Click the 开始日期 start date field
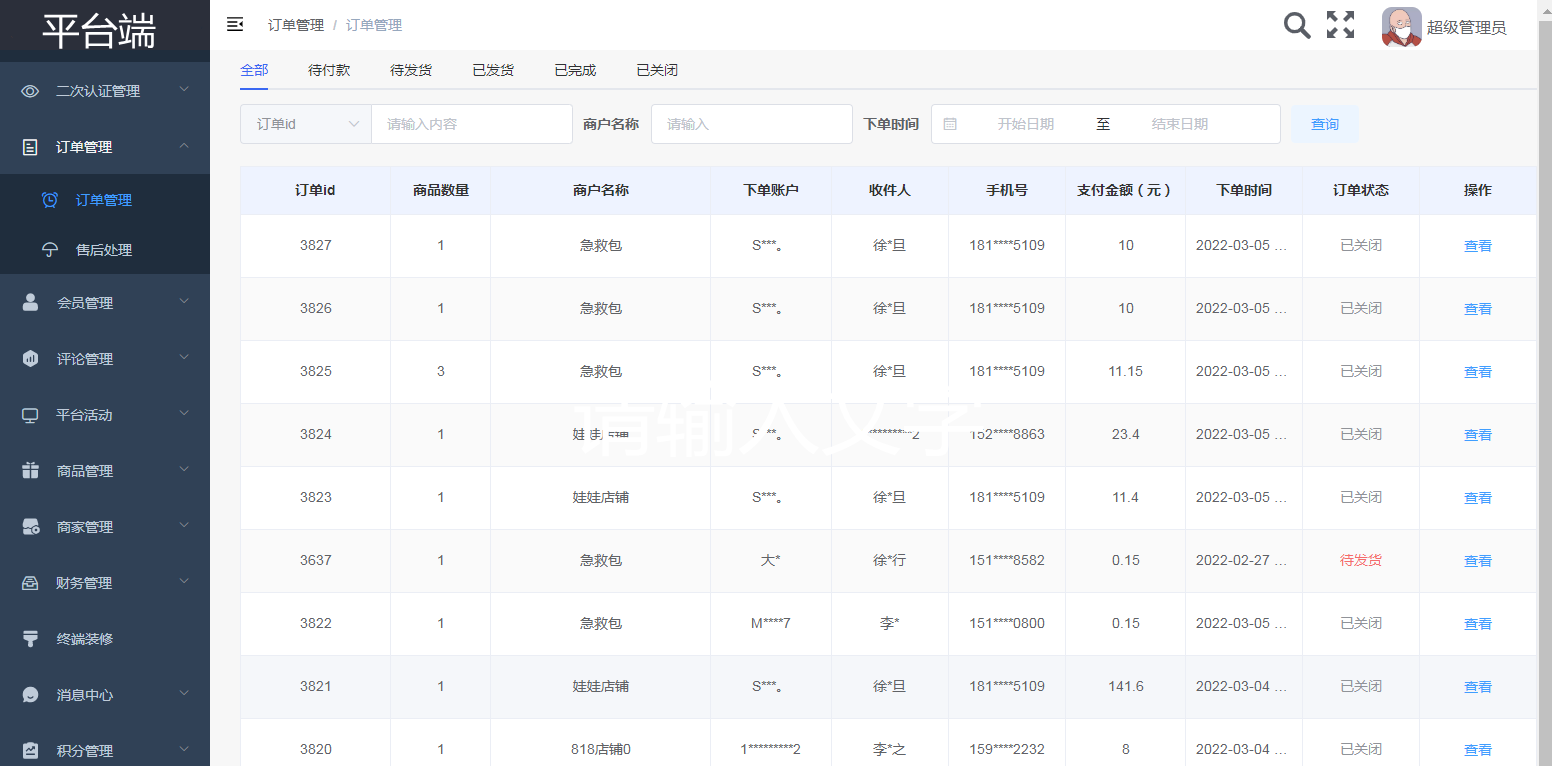This screenshot has height=766, width=1552. pyautogui.click(x=1025, y=124)
